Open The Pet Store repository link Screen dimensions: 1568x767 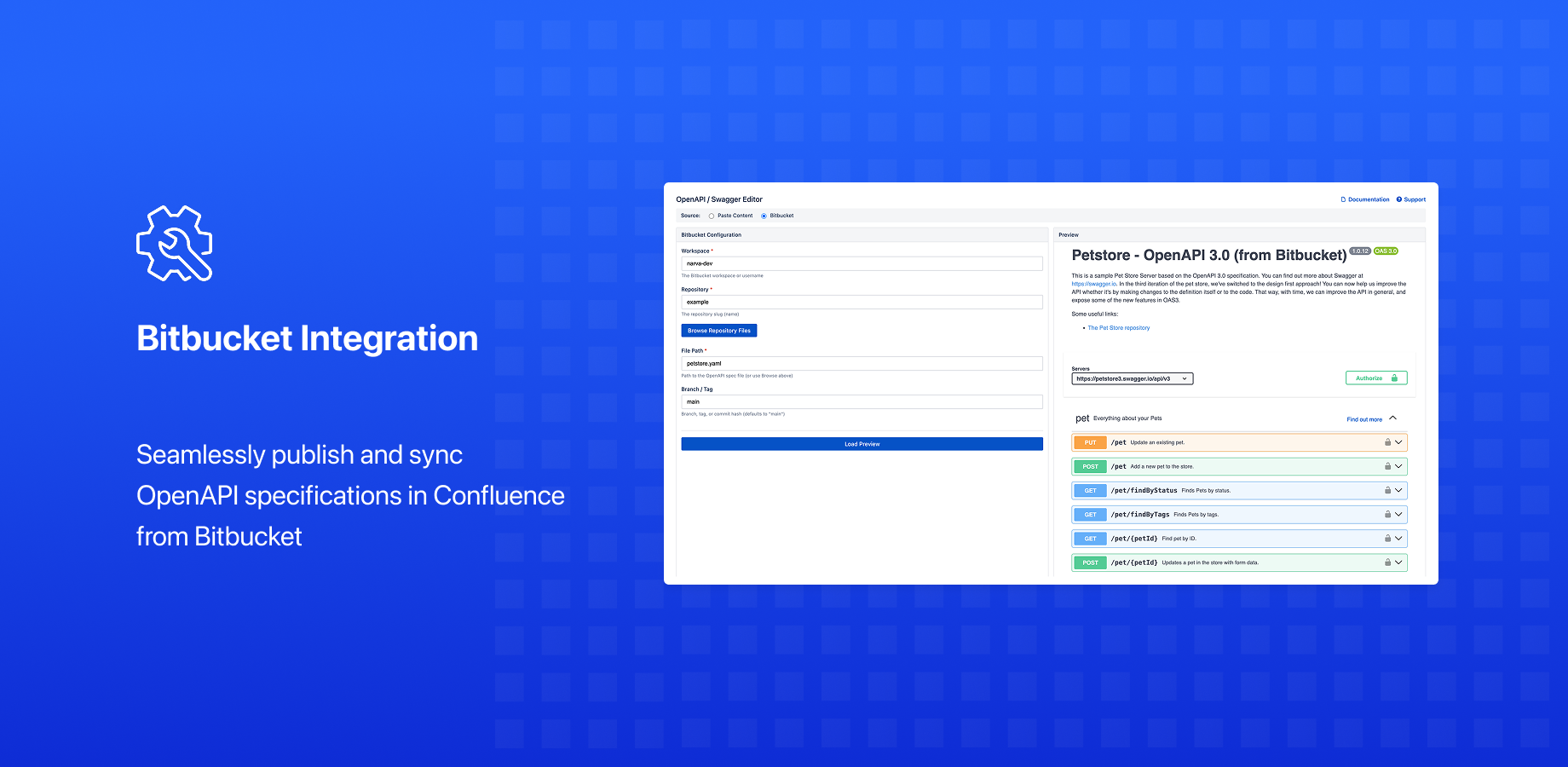pos(1119,327)
